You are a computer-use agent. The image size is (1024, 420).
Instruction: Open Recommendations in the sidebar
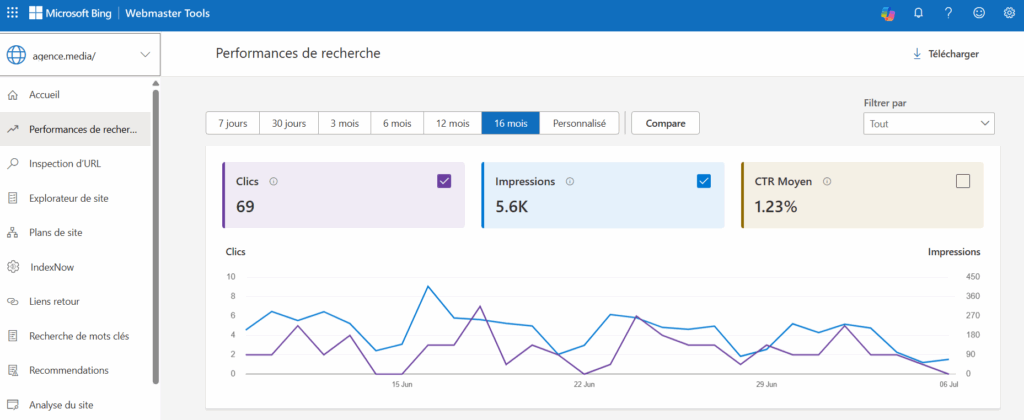click(x=75, y=370)
